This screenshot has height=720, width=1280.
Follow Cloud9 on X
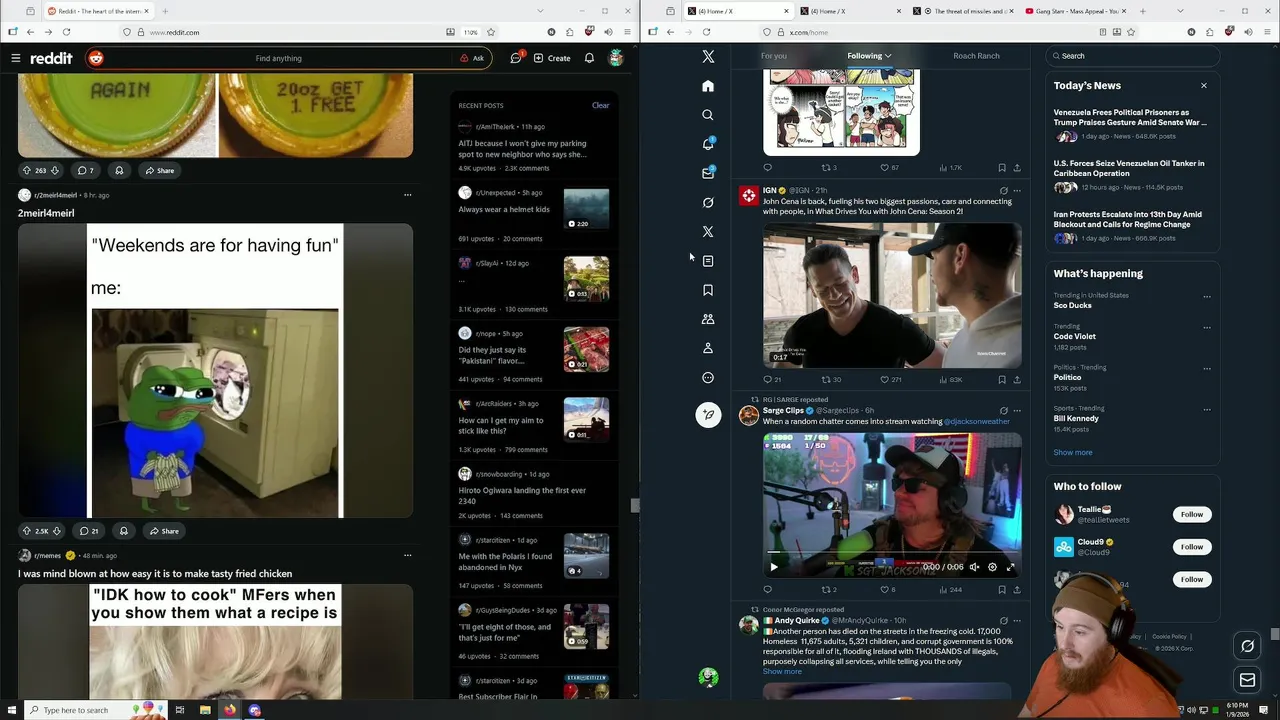pyautogui.click(x=1192, y=547)
